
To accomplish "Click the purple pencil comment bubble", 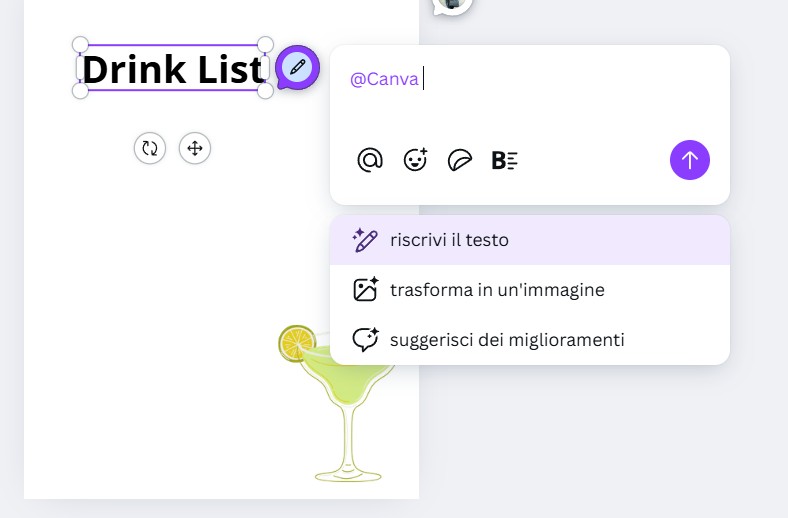I will pos(297,68).
